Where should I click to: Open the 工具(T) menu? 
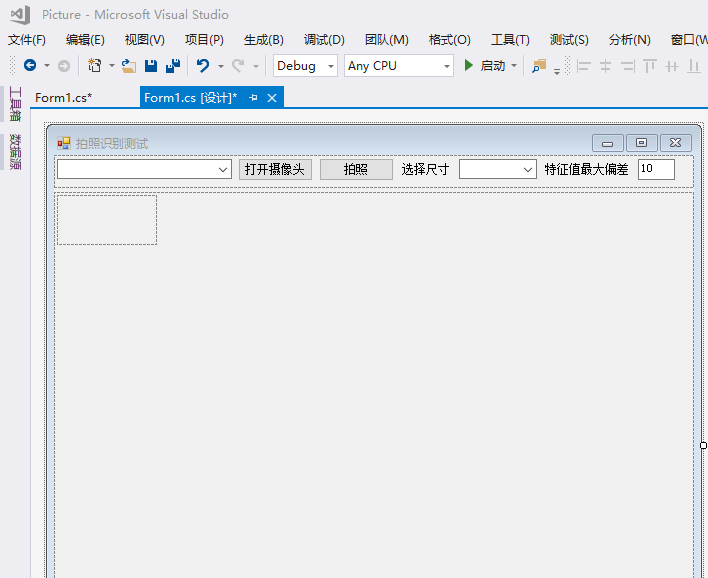[x=510, y=40]
